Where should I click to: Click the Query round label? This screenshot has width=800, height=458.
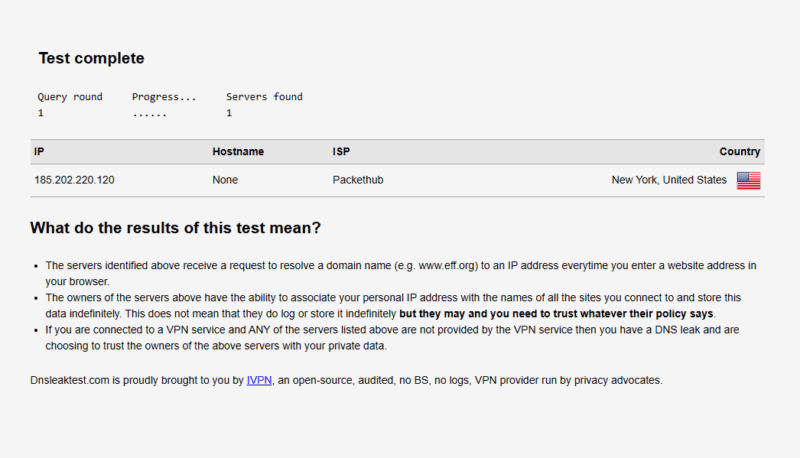coord(70,97)
